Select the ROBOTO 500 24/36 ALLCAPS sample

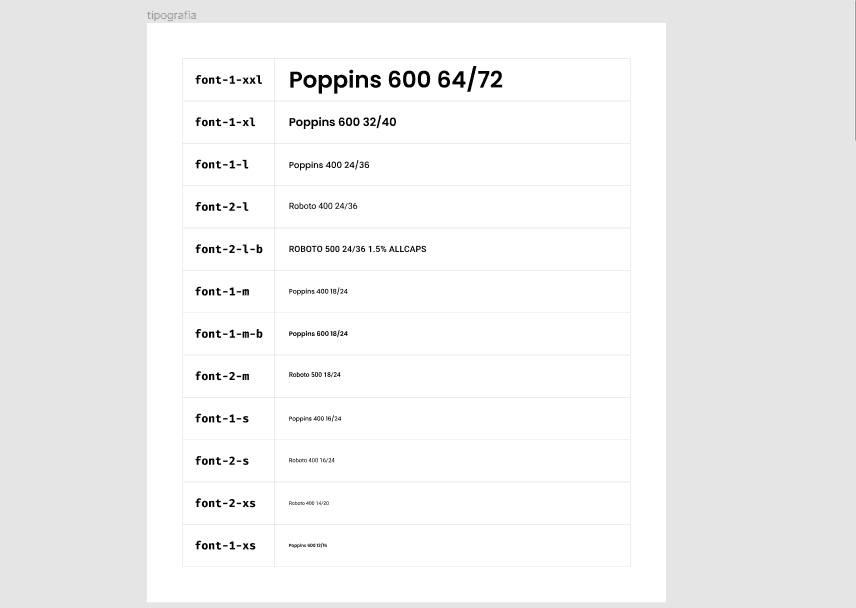point(357,249)
